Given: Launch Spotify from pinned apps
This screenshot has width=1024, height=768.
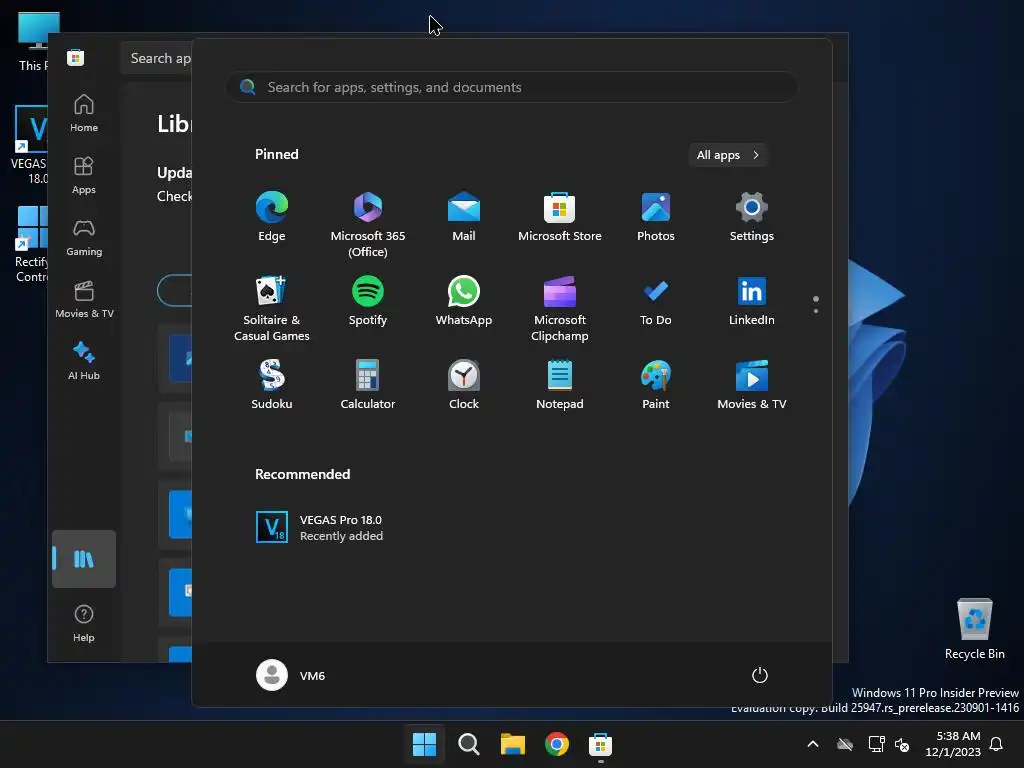Looking at the screenshot, I should tap(368, 301).
